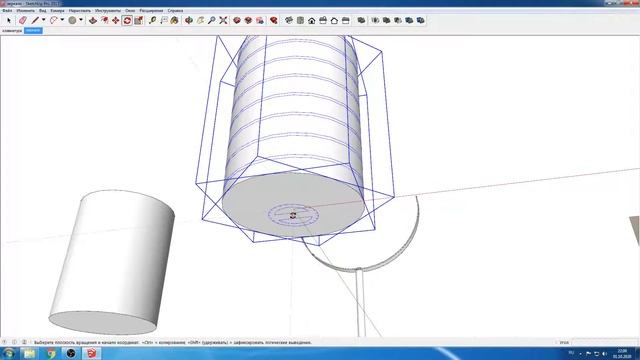Open the 3D Warehouse icon
Image resolution: width=640 pixels, height=360 pixels.
tap(237, 20)
